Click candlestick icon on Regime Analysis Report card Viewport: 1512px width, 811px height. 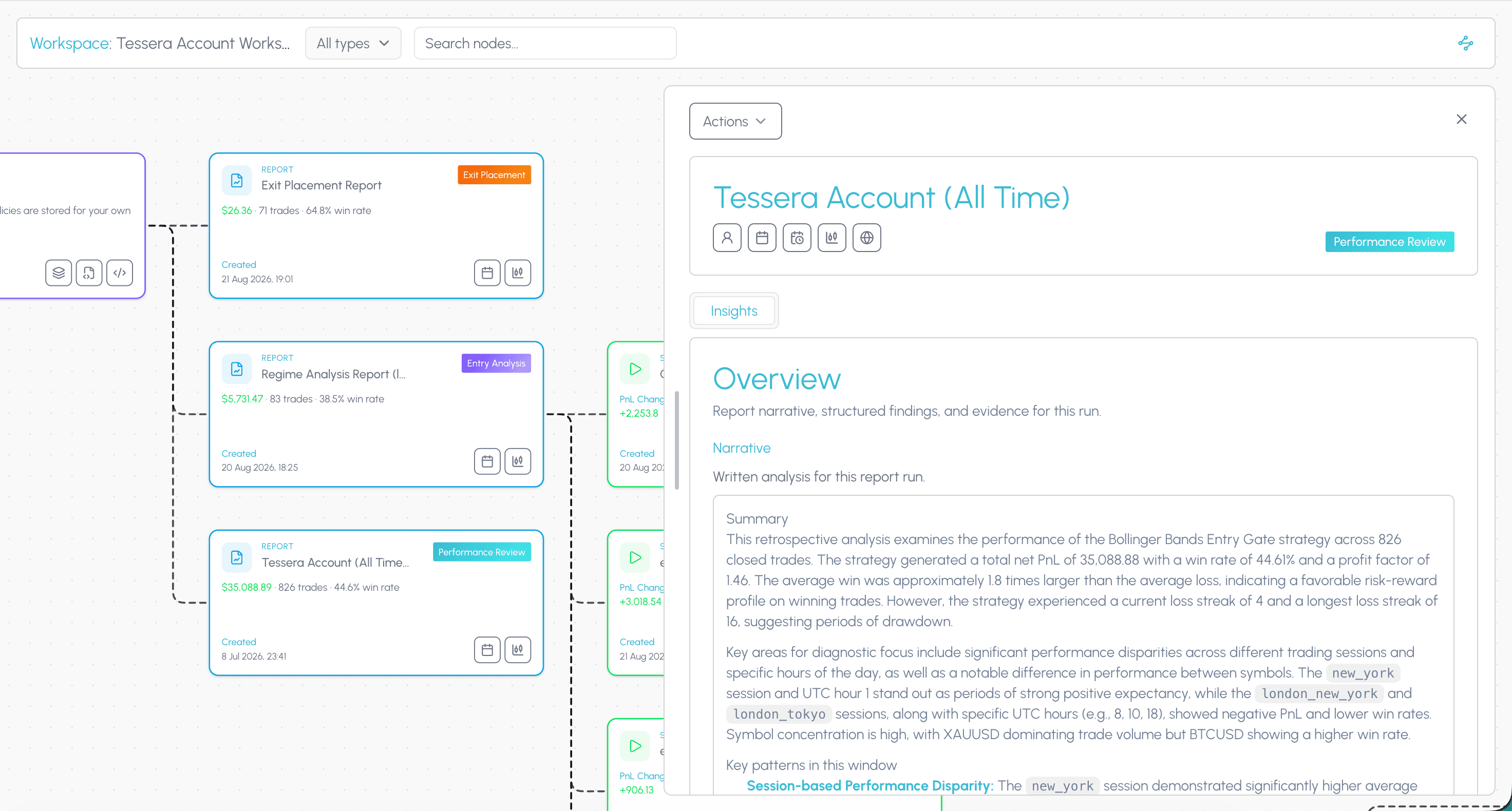pos(517,461)
